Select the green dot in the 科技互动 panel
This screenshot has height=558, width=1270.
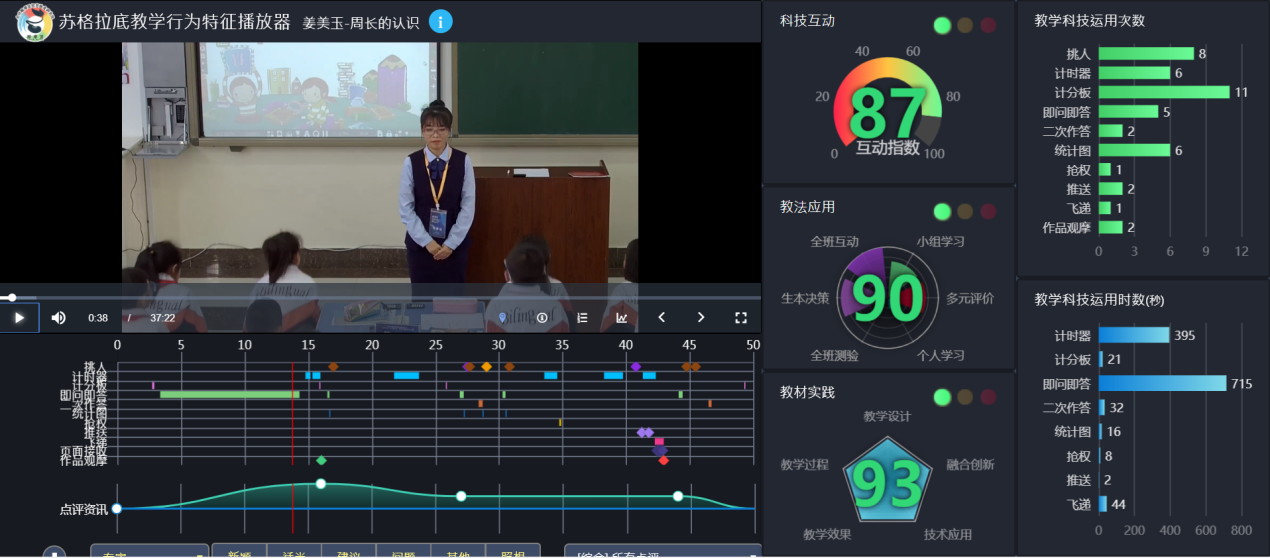942,26
